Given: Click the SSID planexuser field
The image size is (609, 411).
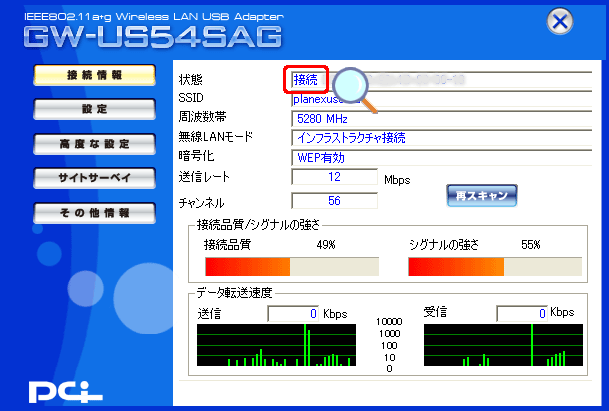Looking at the screenshot, I should point(442,99).
